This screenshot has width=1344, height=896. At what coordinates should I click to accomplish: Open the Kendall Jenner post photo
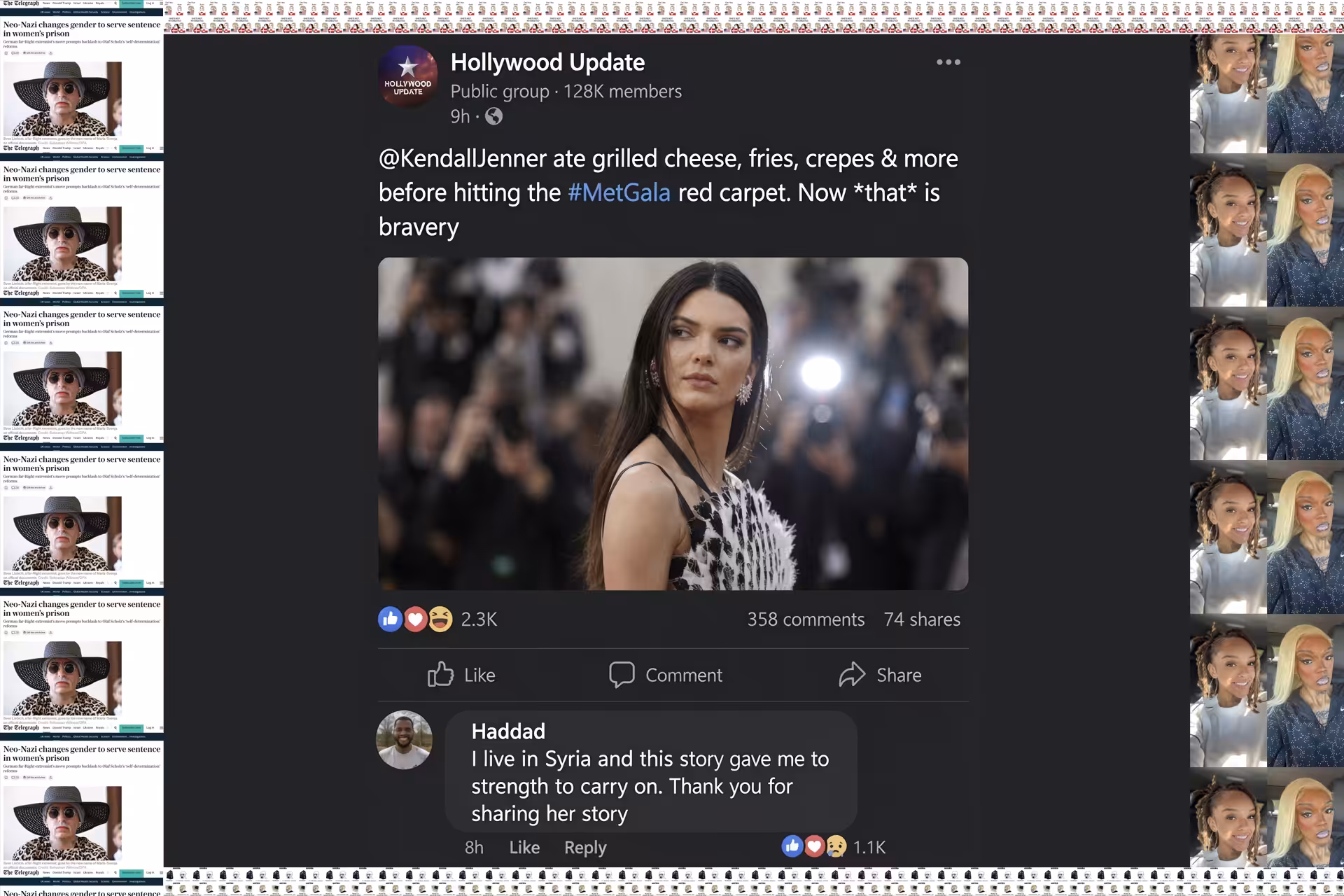(x=673, y=423)
